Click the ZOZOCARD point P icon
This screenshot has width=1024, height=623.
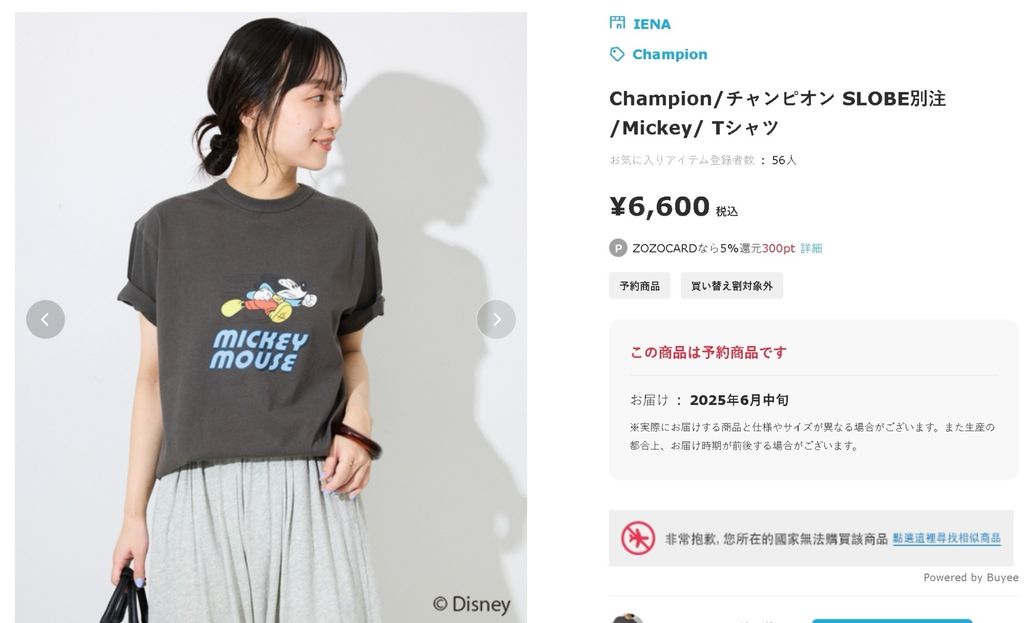pyautogui.click(x=618, y=248)
